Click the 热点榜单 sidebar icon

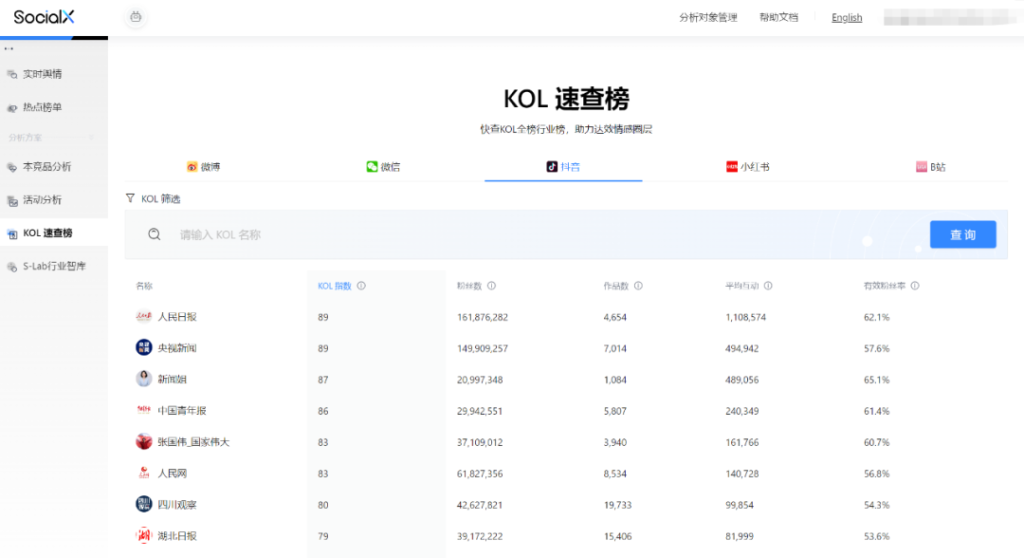[x=12, y=108]
